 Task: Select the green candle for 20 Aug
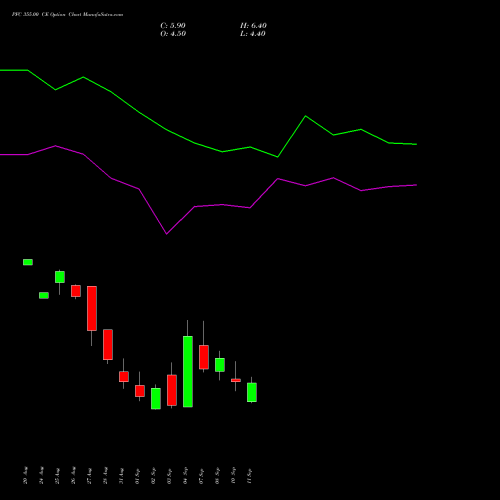pyautogui.click(x=28, y=262)
